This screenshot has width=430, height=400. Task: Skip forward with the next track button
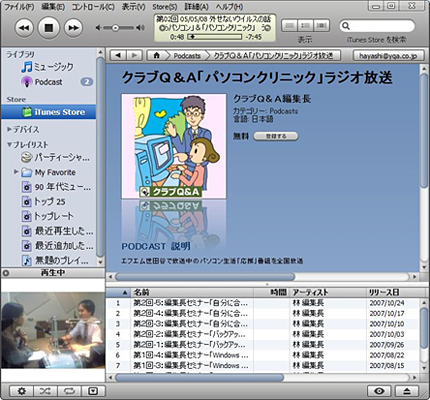coord(73,28)
